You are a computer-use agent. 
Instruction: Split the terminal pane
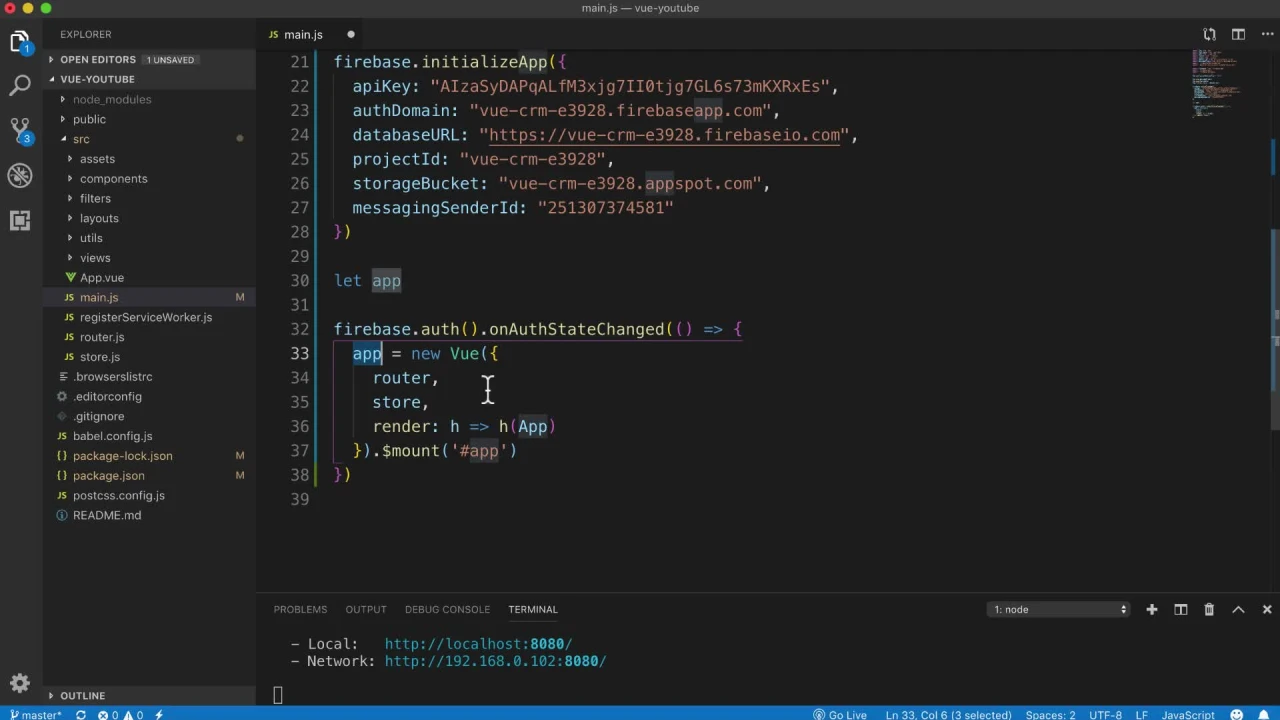pyautogui.click(x=1181, y=609)
